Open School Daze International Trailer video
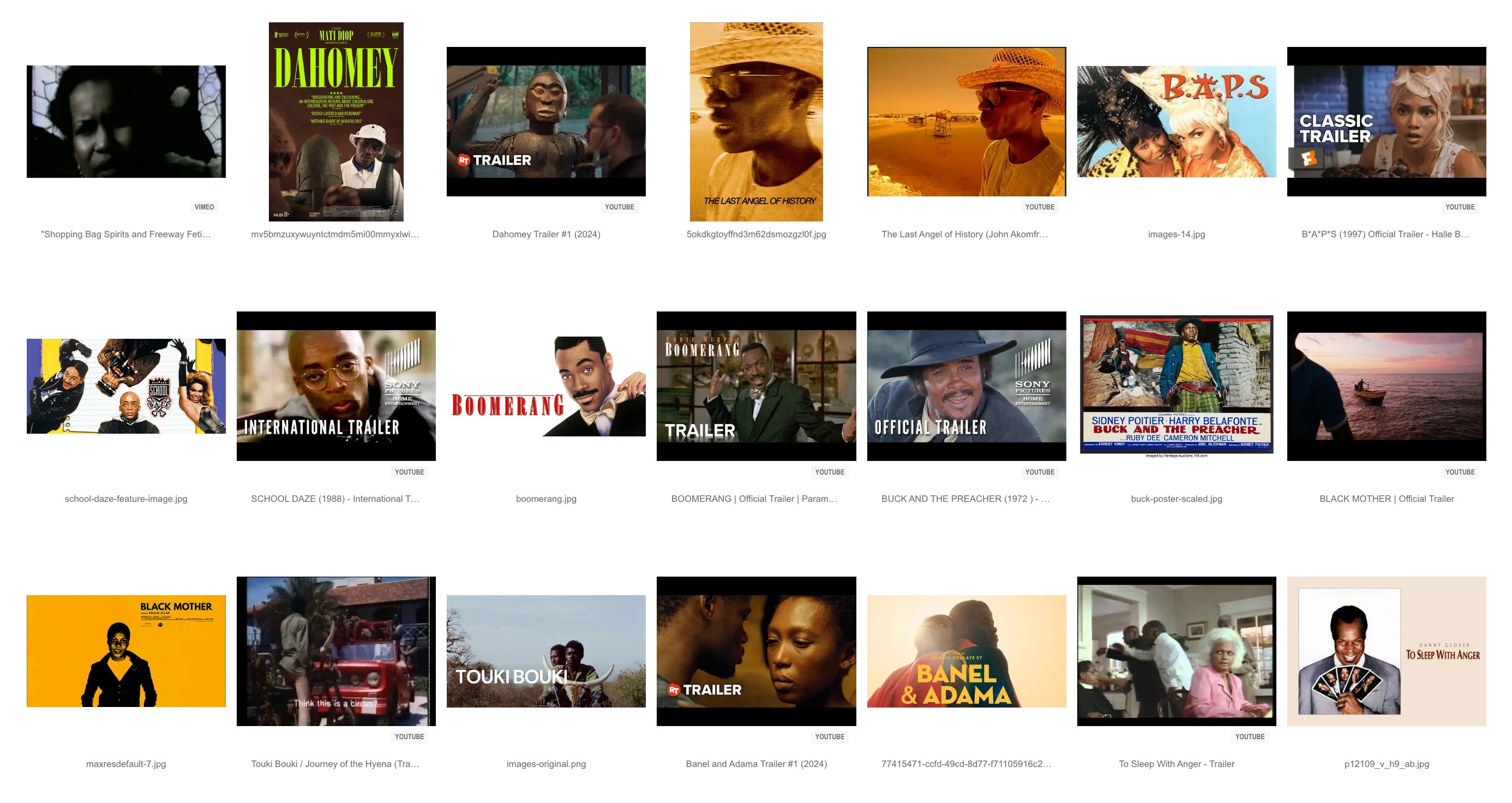This screenshot has width=1512, height=803. pyautogui.click(x=336, y=386)
